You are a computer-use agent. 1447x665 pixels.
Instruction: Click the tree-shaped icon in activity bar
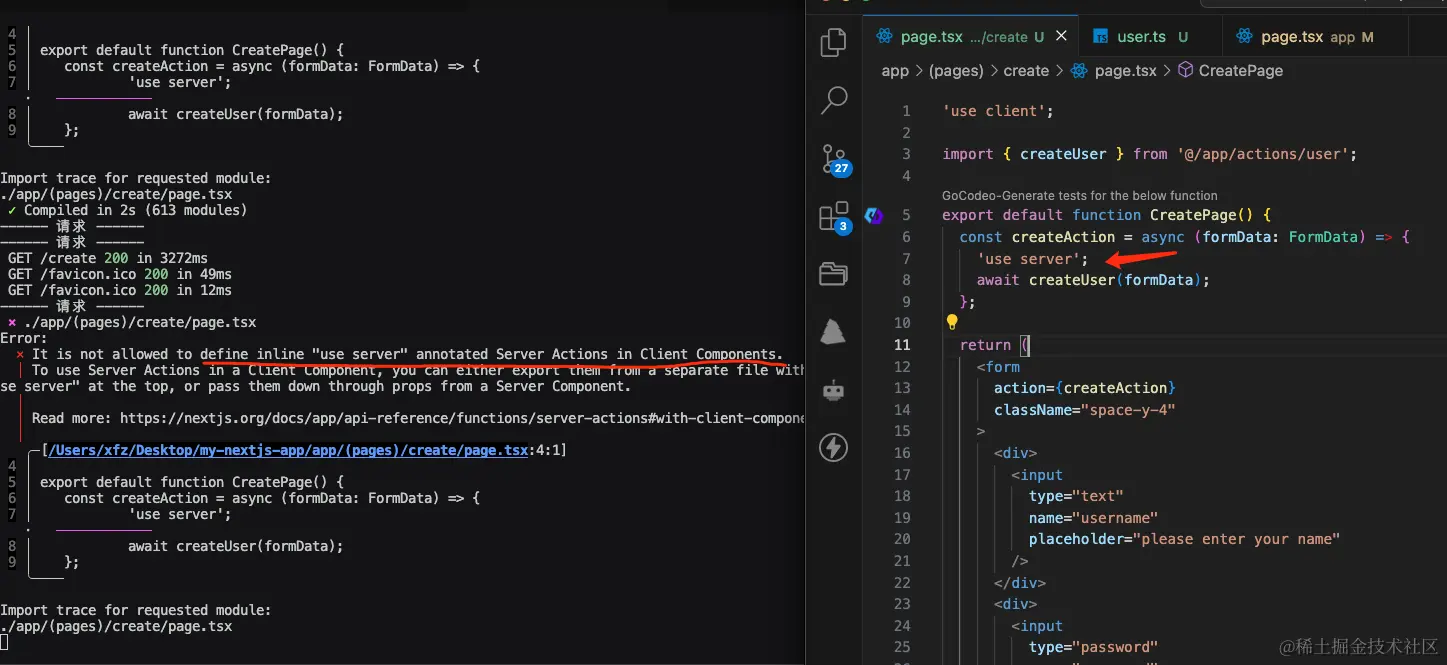coord(833,331)
